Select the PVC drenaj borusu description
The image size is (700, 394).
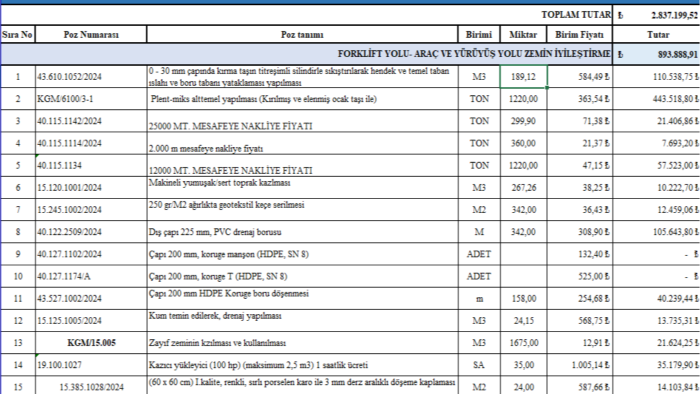pyautogui.click(x=302, y=232)
